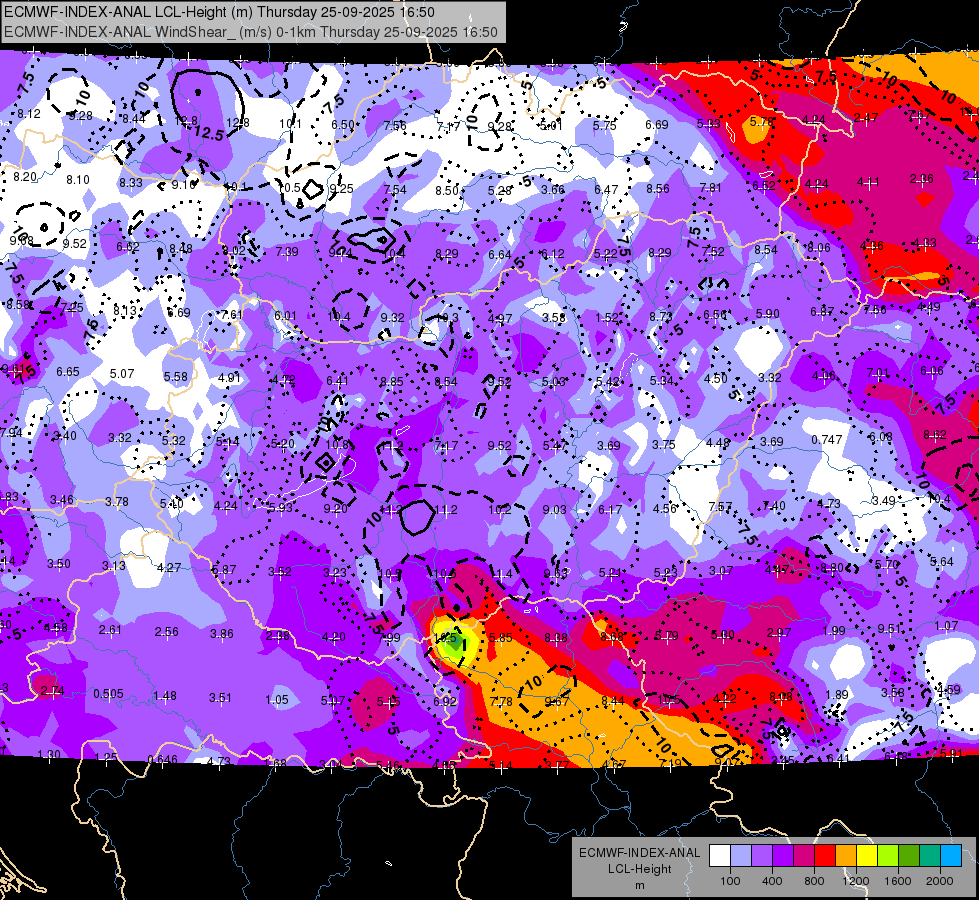Click the orange legend swatch
Image resolution: width=979 pixels, height=900 pixels.
coord(846,855)
